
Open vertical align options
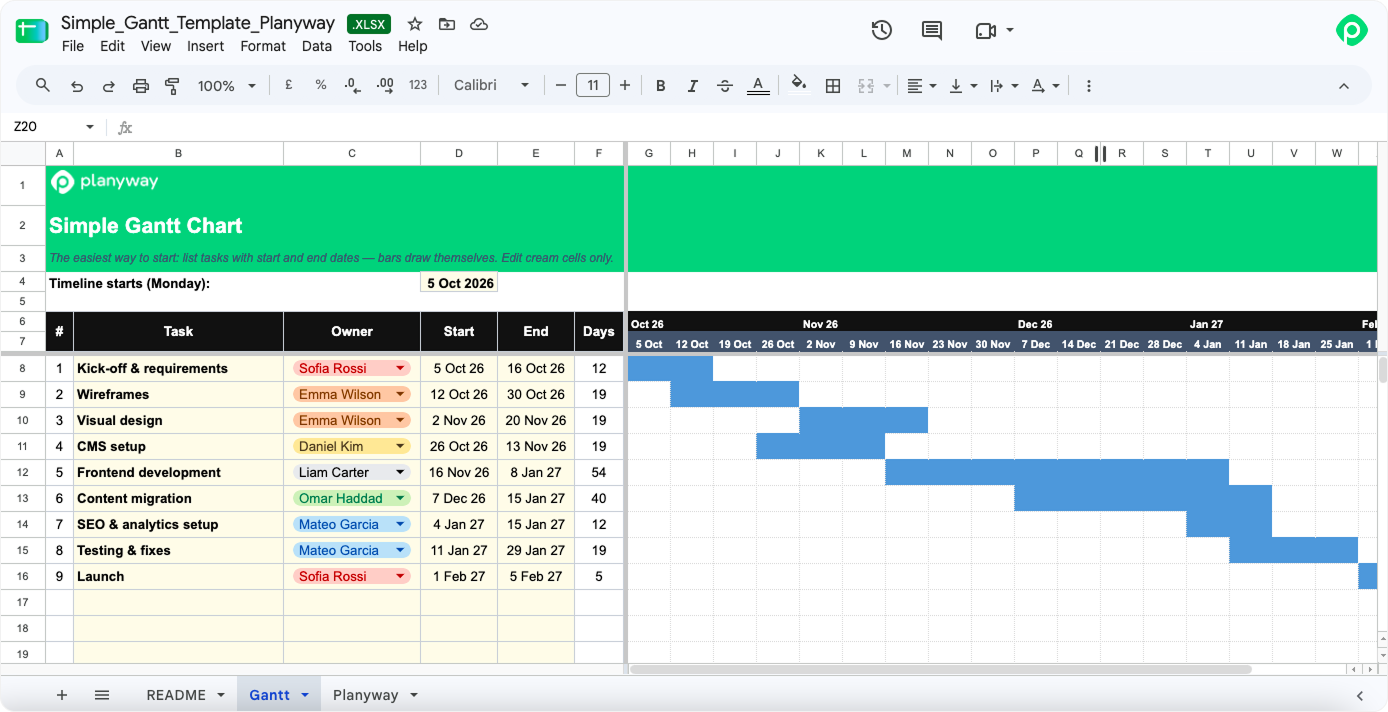pyautogui.click(x=962, y=86)
